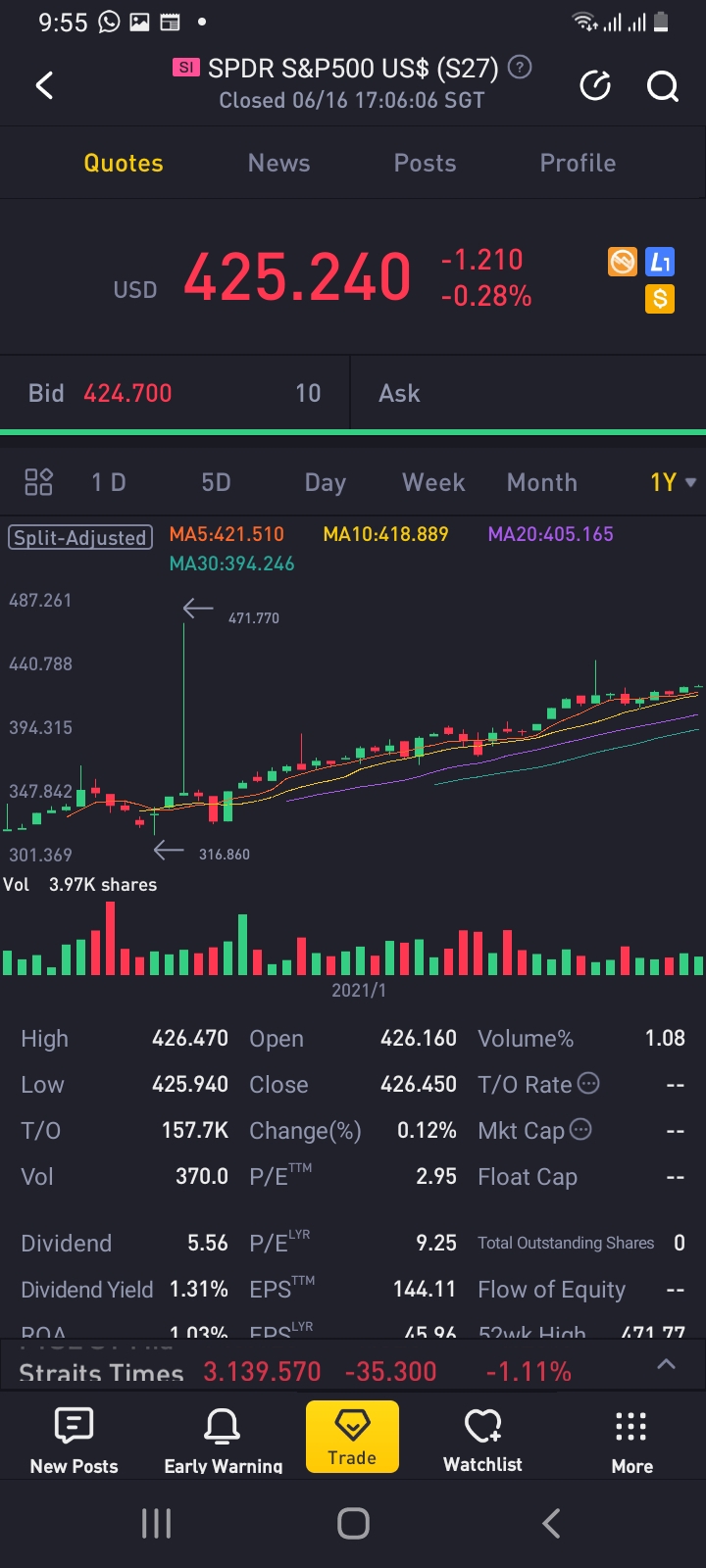Viewport: 706px width, 1568px height.
Task: Tap the Dividend Yield 1.31% row
Action: pyautogui.click(x=125, y=1289)
